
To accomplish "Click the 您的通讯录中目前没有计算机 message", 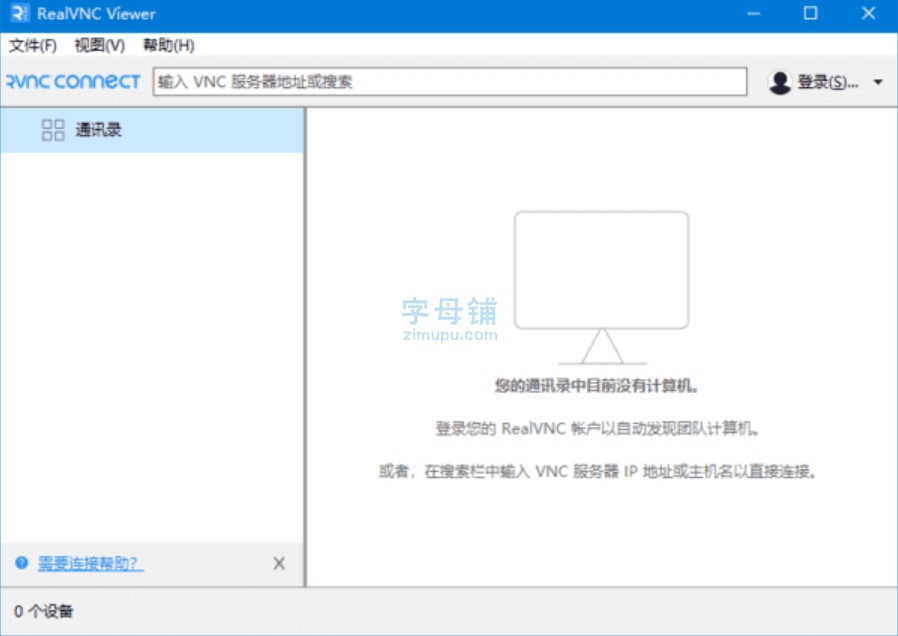I will [x=597, y=386].
